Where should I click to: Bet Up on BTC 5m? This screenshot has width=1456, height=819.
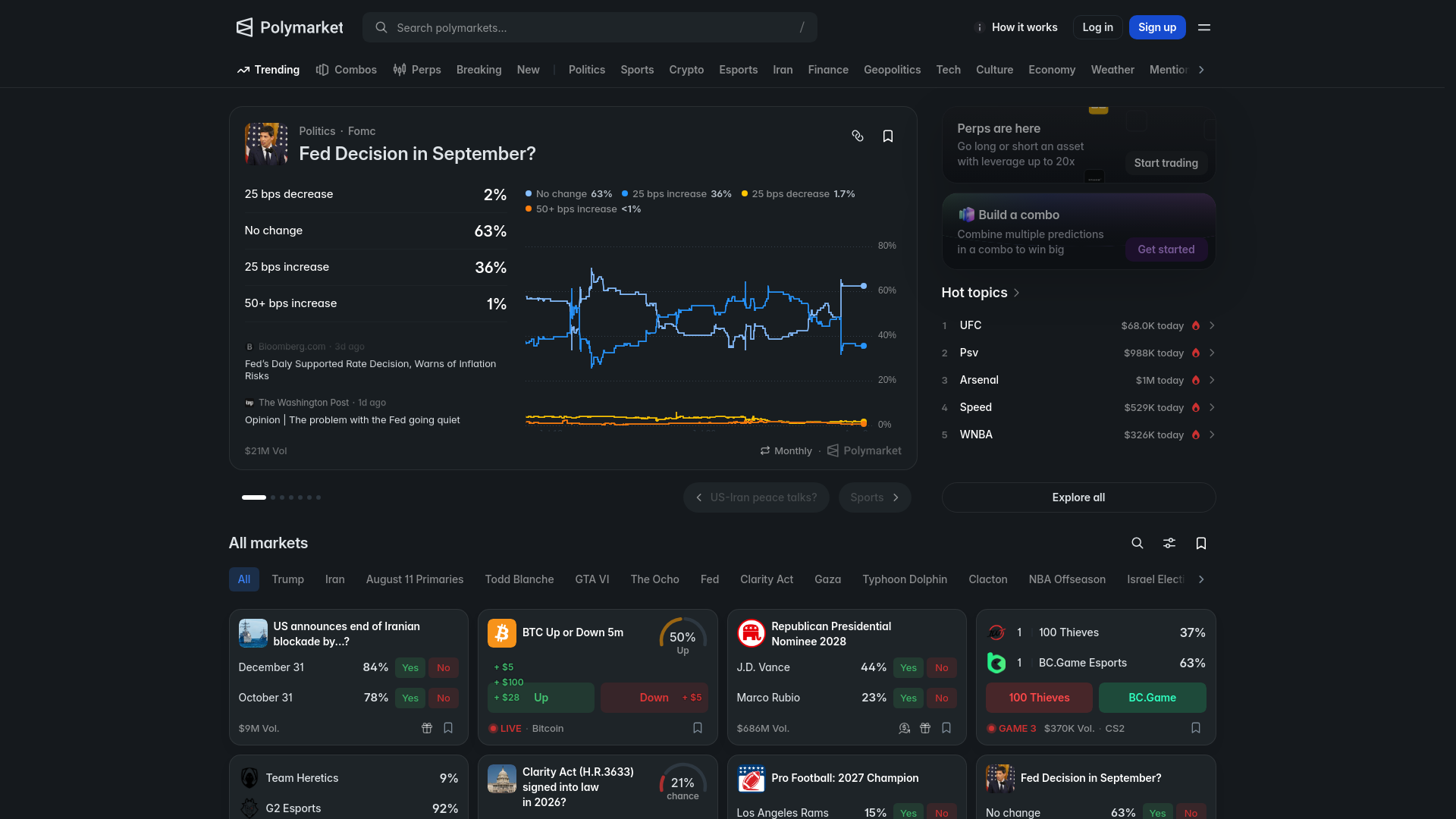541,698
